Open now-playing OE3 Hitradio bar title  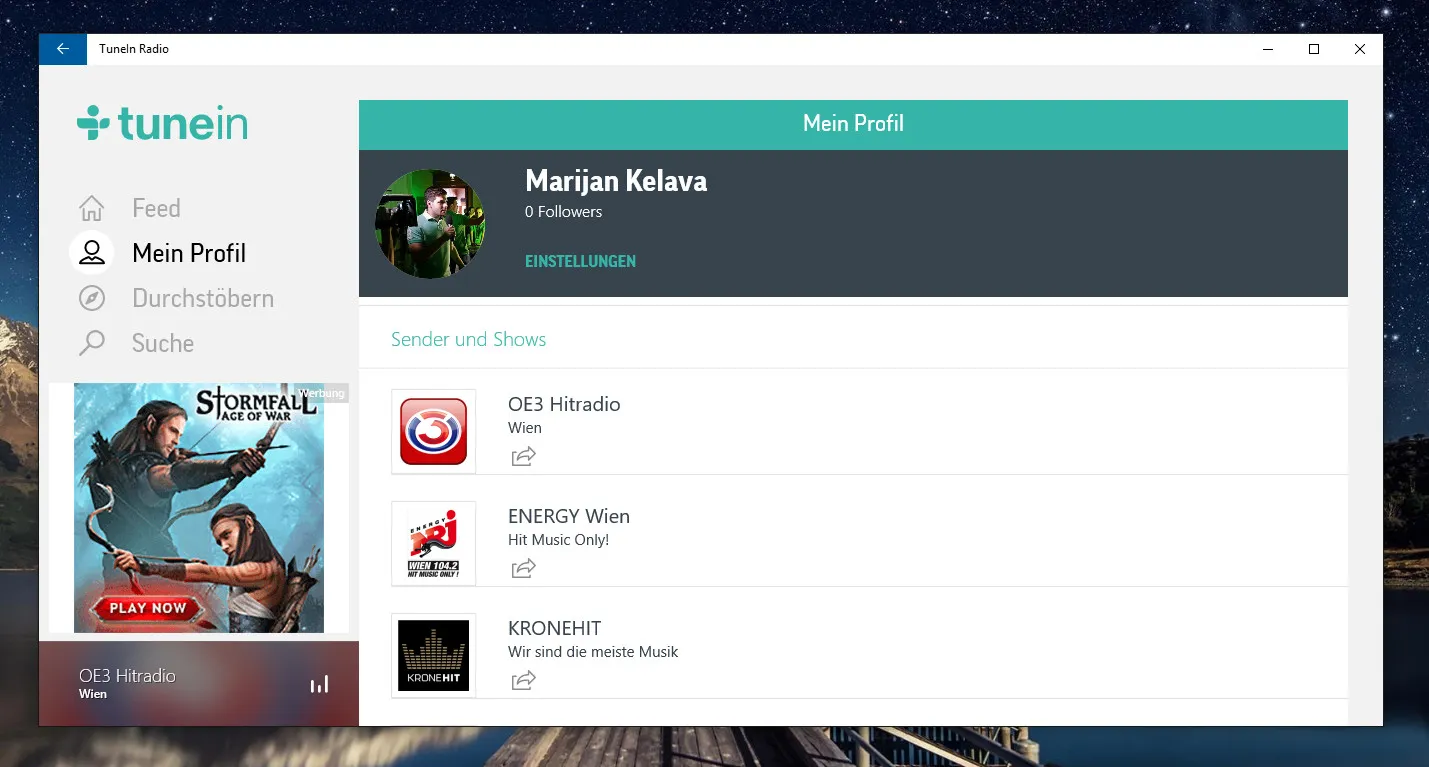click(127, 676)
